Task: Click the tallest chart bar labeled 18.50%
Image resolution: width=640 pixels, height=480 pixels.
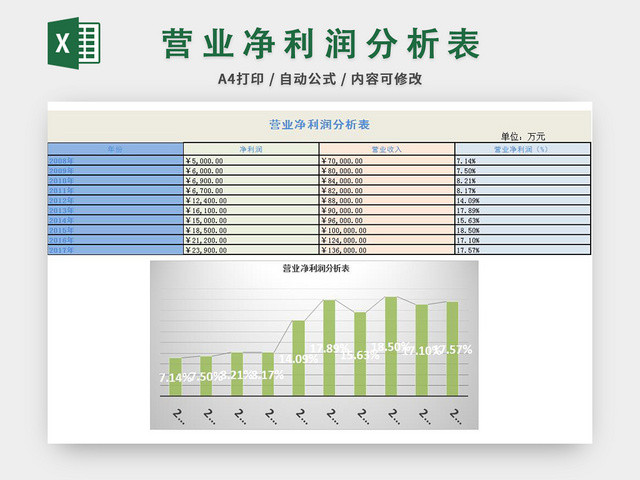Action: pyautogui.click(x=391, y=346)
